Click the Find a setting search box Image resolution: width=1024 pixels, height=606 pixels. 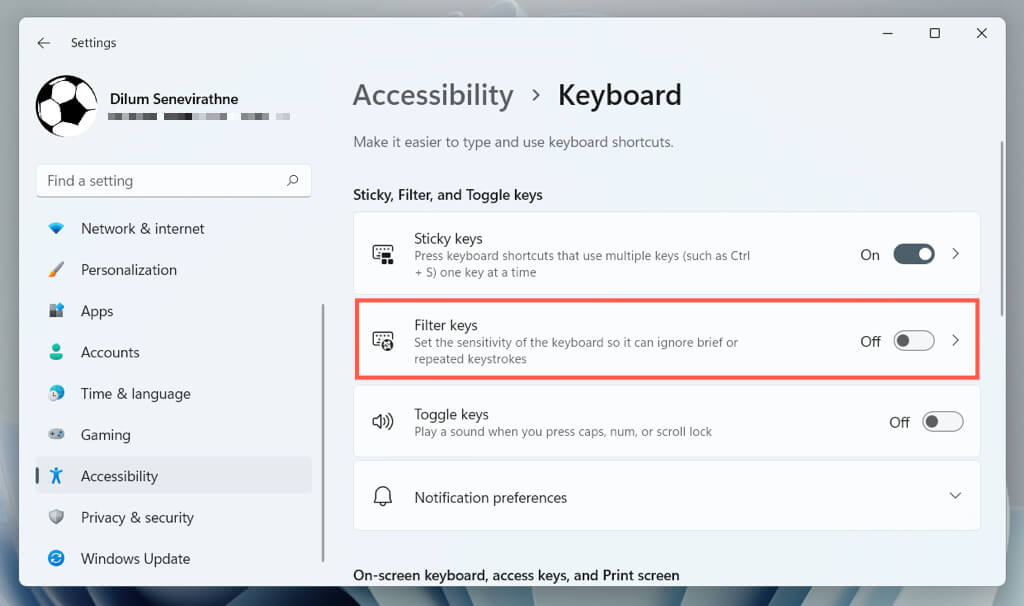coord(160,181)
